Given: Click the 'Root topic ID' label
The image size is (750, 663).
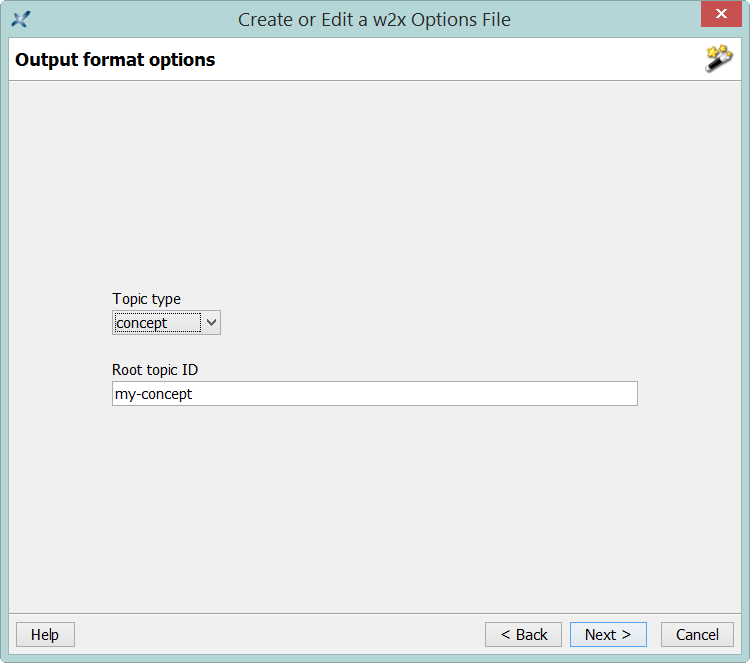Looking at the screenshot, I should click(x=155, y=370).
